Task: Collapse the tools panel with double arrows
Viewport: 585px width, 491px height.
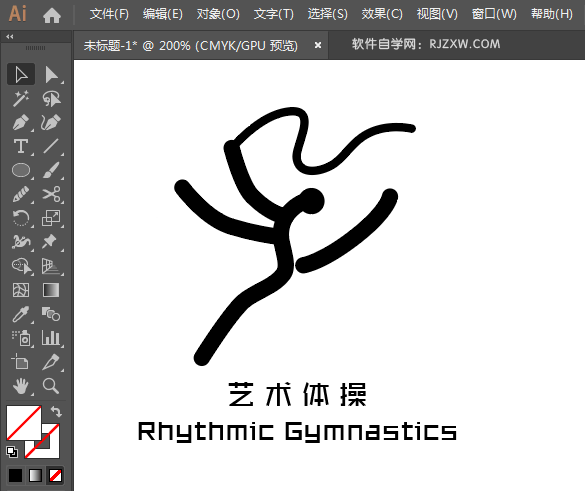Action: [10, 37]
